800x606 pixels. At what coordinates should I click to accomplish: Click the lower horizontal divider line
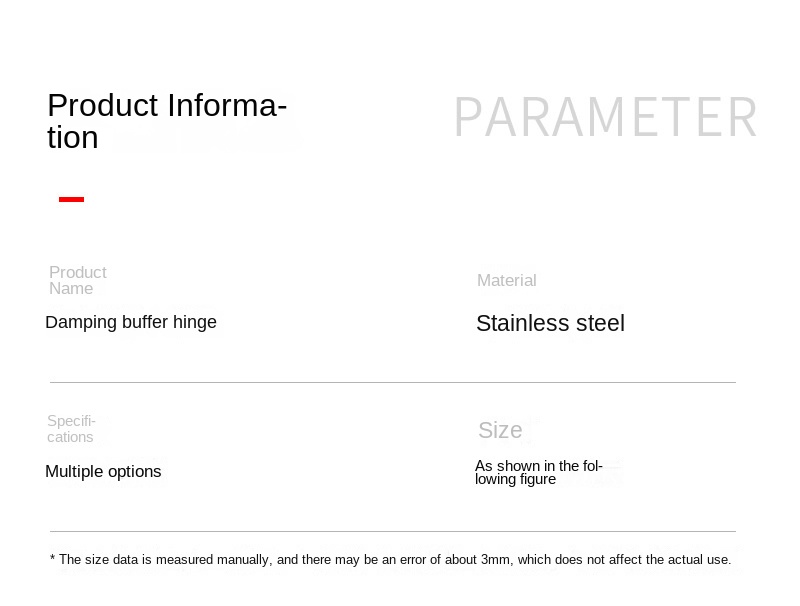pyautogui.click(x=392, y=531)
